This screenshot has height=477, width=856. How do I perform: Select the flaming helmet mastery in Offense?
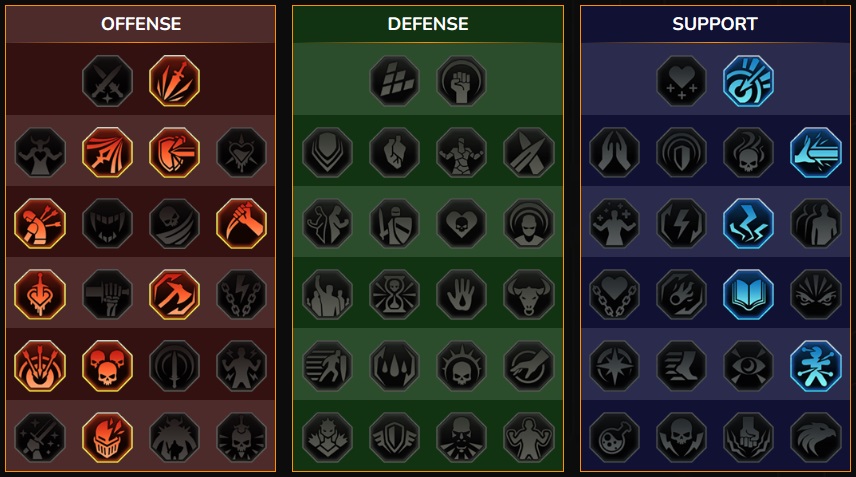pyautogui.click(x=108, y=437)
